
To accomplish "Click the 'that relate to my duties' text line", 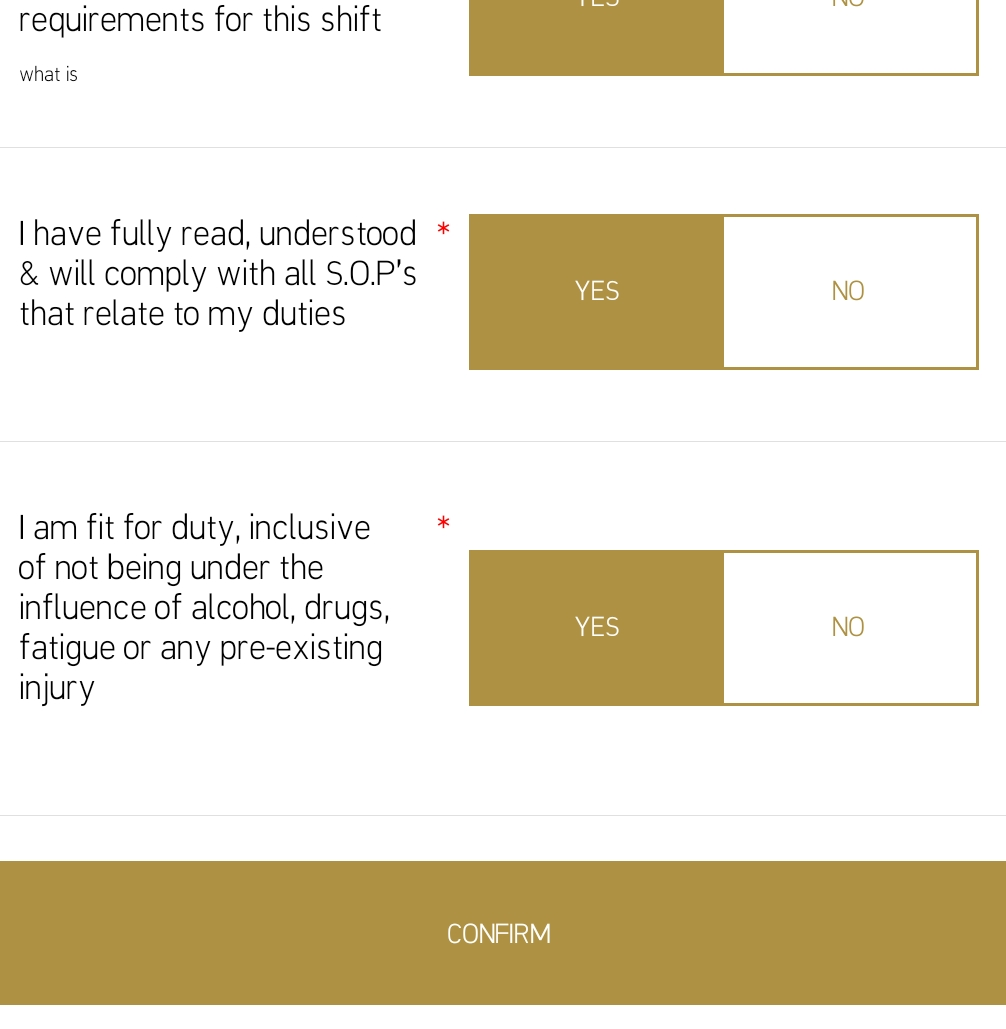I will (182, 314).
